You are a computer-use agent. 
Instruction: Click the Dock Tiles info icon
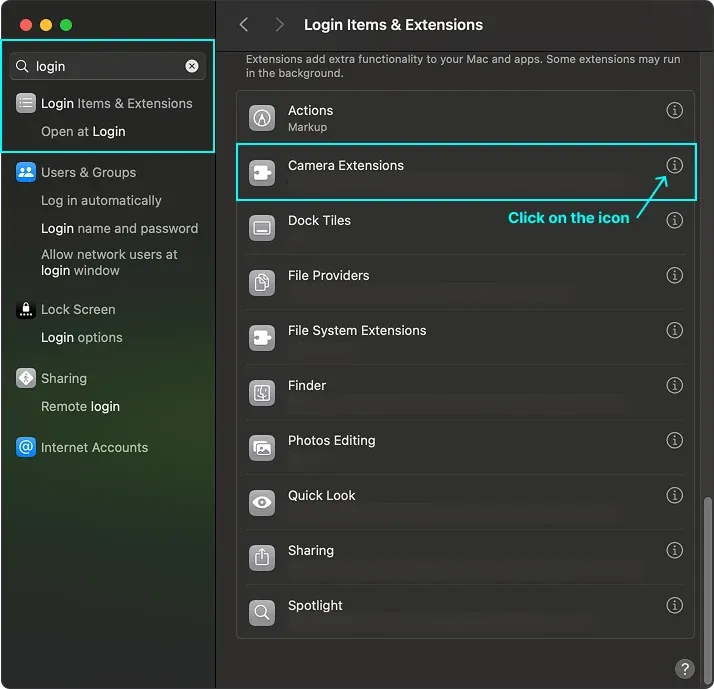point(674,220)
